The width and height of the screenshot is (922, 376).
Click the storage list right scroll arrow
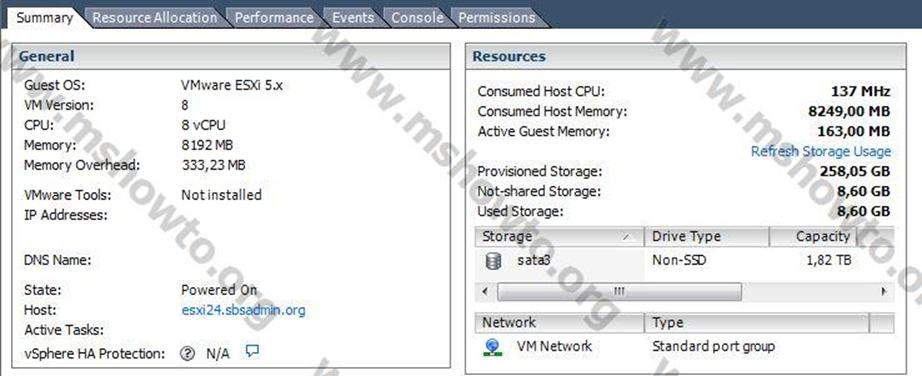pos(883,291)
